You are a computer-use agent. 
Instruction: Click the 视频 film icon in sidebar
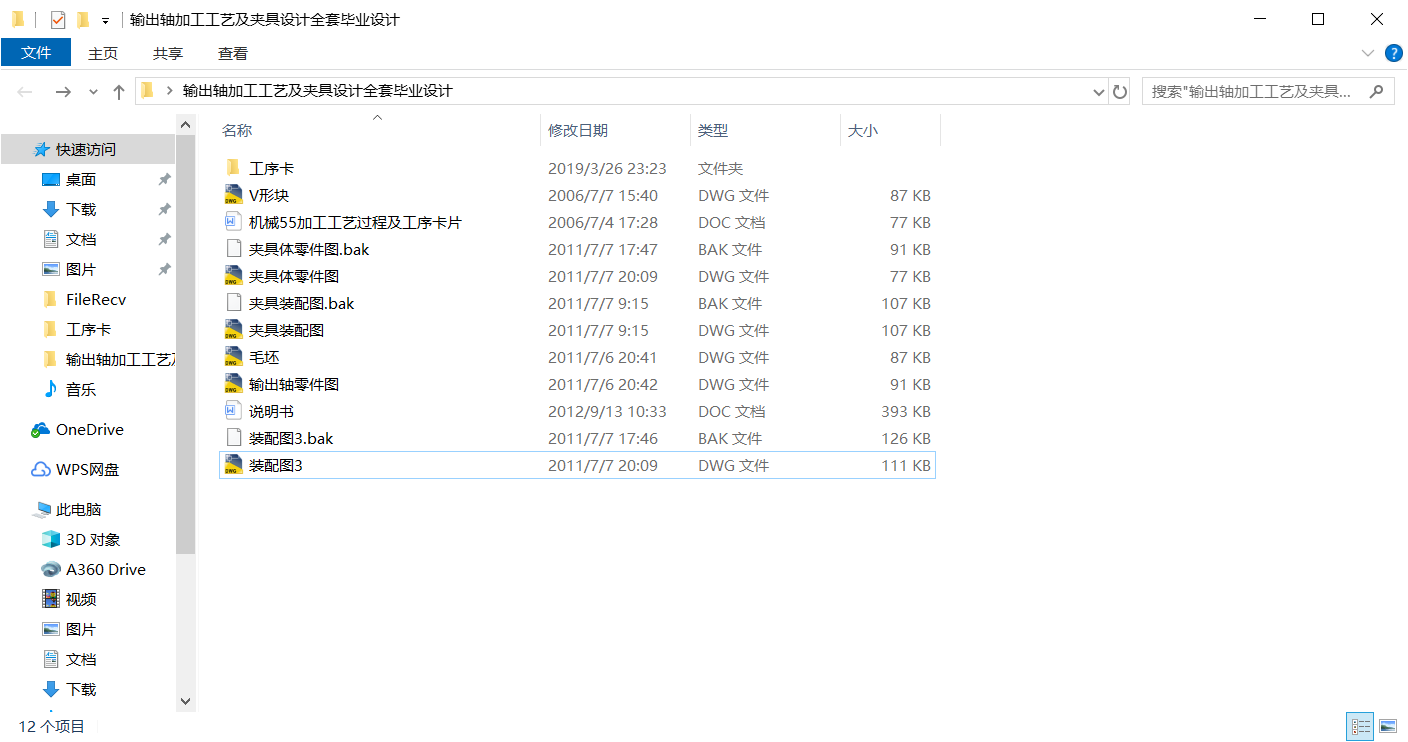coord(51,599)
